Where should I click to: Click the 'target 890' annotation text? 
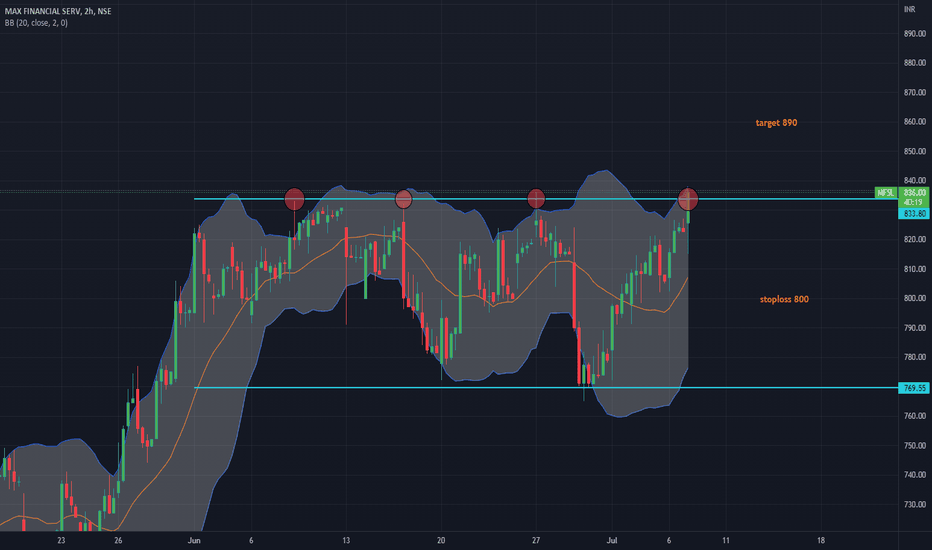pyautogui.click(x=776, y=122)
